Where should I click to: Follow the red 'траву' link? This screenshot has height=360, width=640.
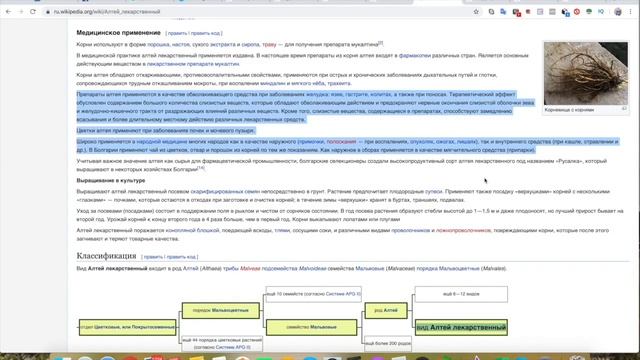[269, 44]
